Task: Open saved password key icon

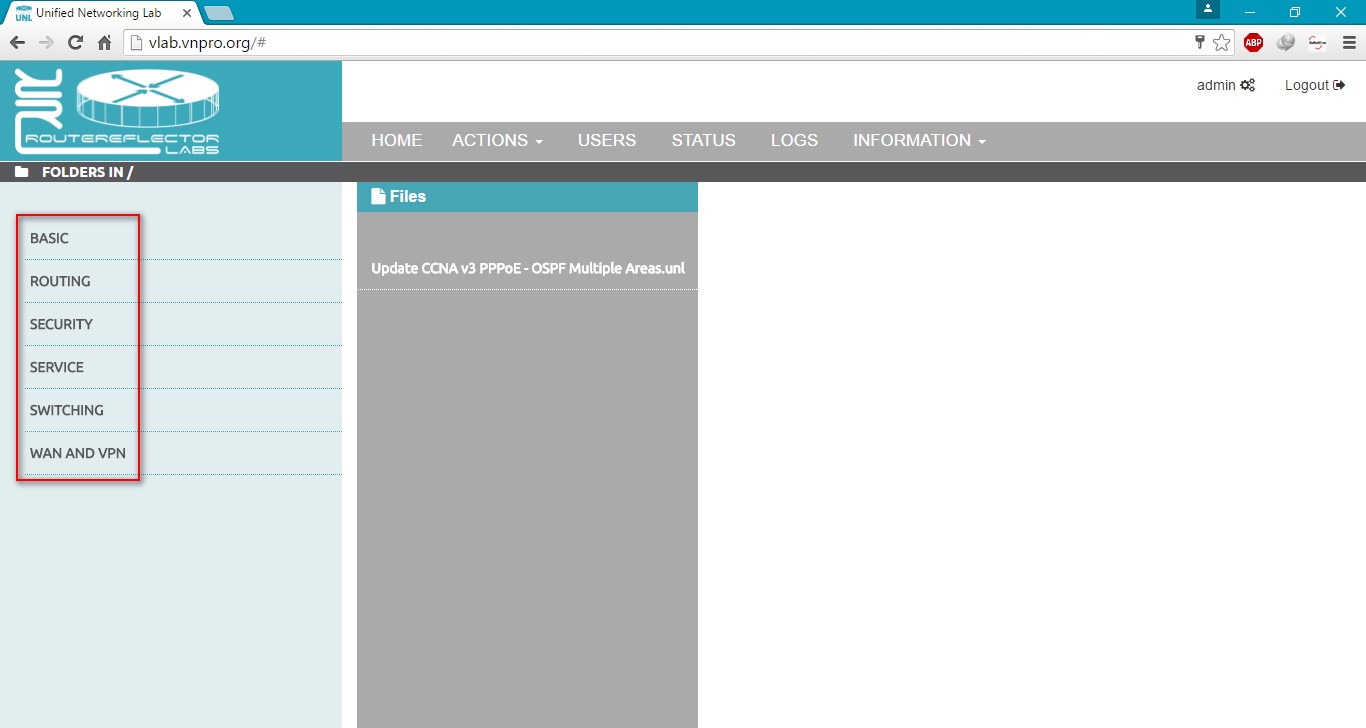Action: (1200, 42)
